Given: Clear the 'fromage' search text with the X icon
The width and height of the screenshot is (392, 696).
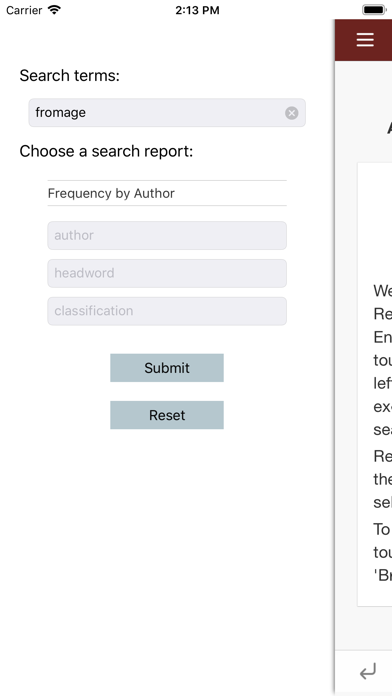Looking at the screenshot, I should click(x=292, y=113).
